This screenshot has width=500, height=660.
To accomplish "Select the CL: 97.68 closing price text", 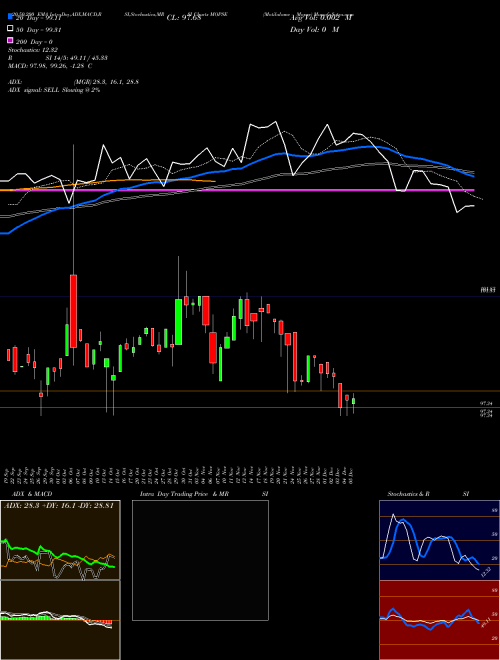I will 184,18.
